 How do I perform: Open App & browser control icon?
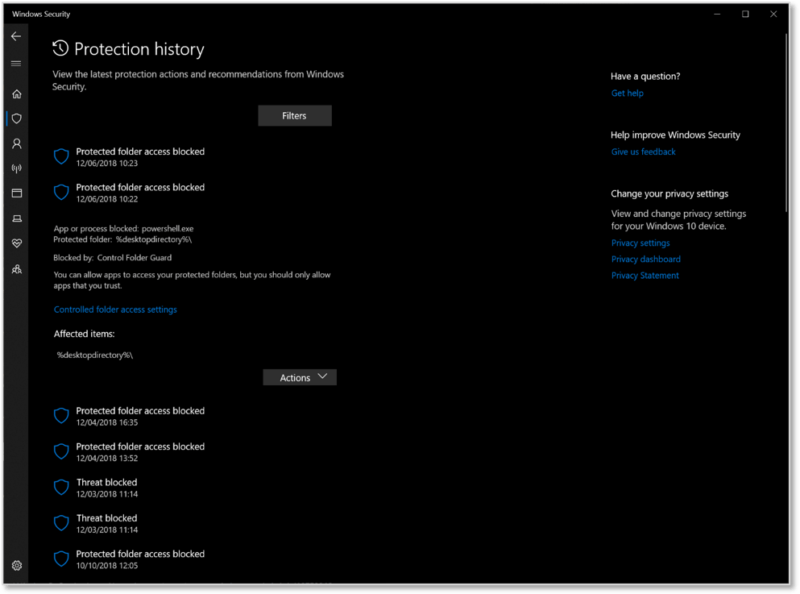(x=17, y=193)
